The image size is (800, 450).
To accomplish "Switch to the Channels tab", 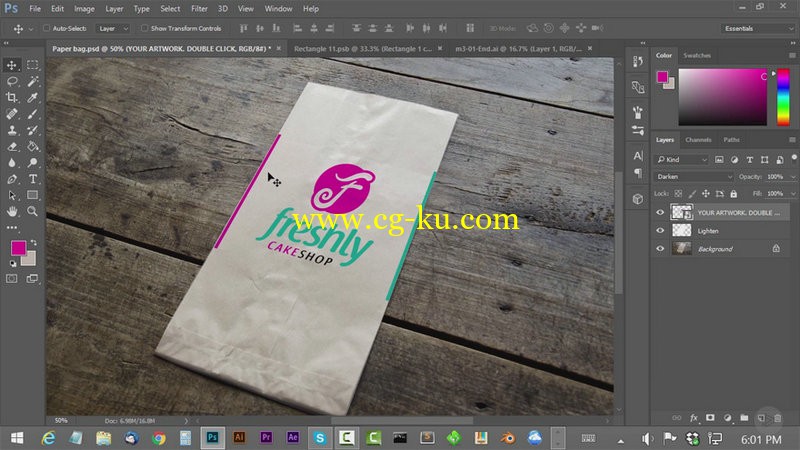I will coord(698,140).
